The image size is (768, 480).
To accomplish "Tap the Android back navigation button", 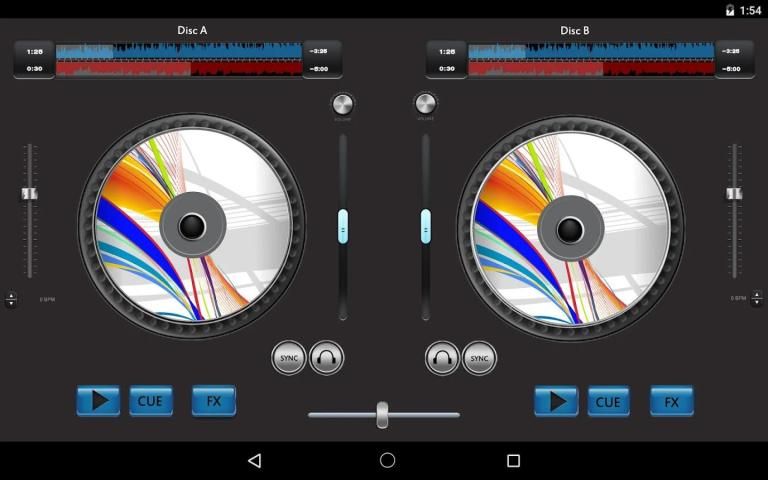I will [x=255, y=460].
